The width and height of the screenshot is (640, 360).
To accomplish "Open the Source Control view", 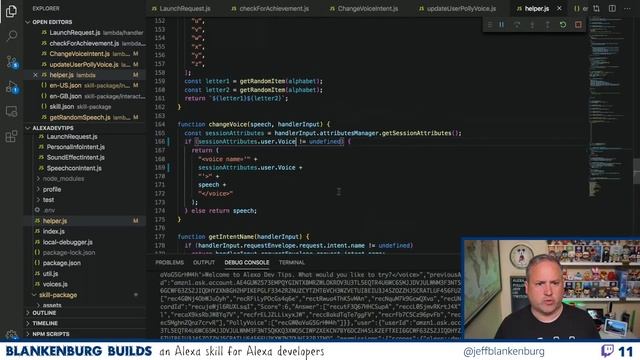I will tap(11, 62).
